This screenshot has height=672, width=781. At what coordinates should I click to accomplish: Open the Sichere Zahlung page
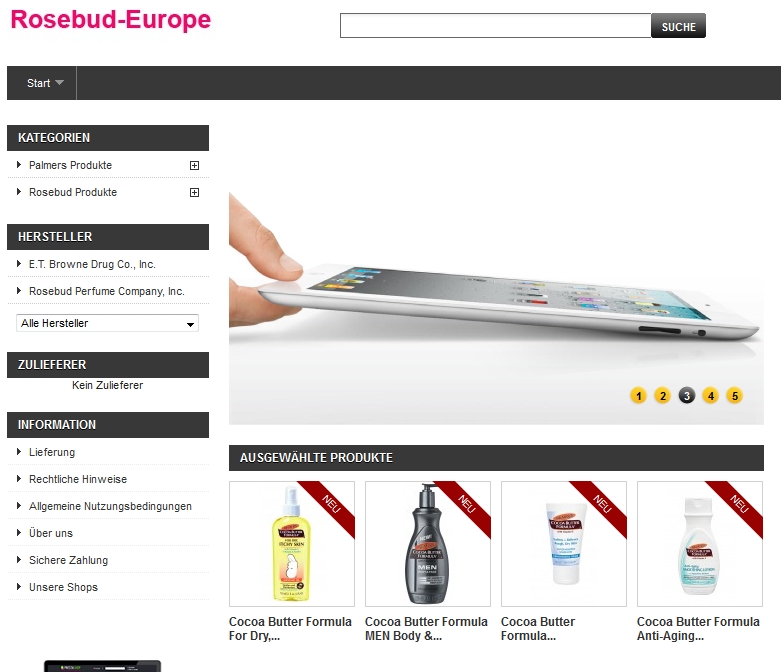68,560
